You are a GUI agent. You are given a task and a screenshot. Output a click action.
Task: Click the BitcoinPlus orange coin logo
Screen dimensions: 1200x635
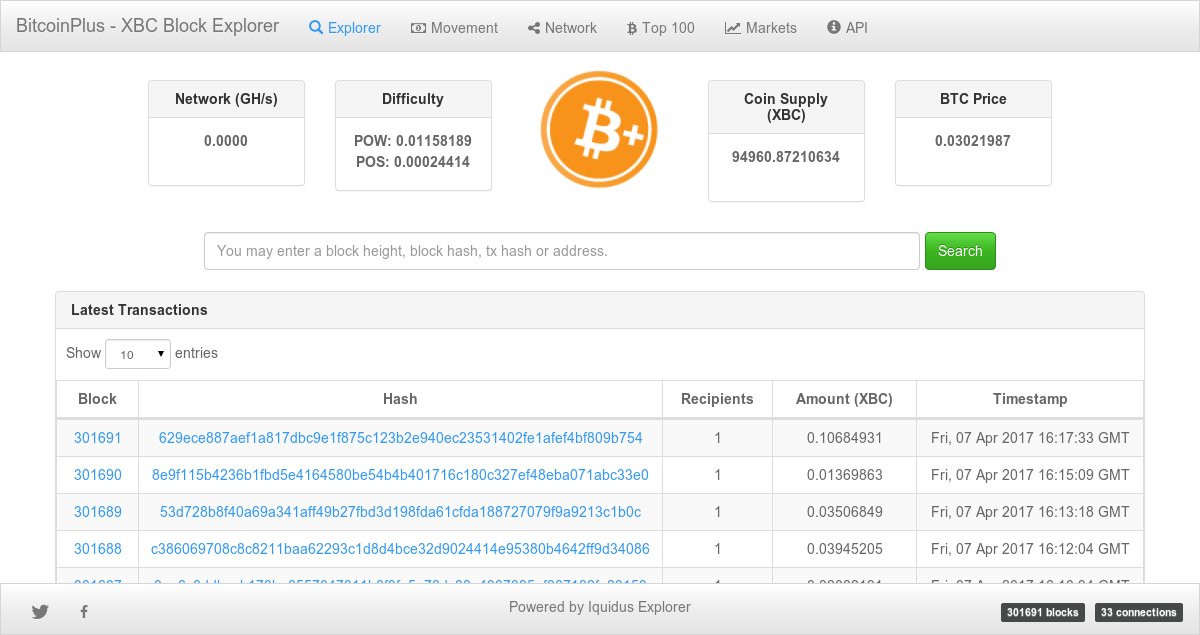599,129
